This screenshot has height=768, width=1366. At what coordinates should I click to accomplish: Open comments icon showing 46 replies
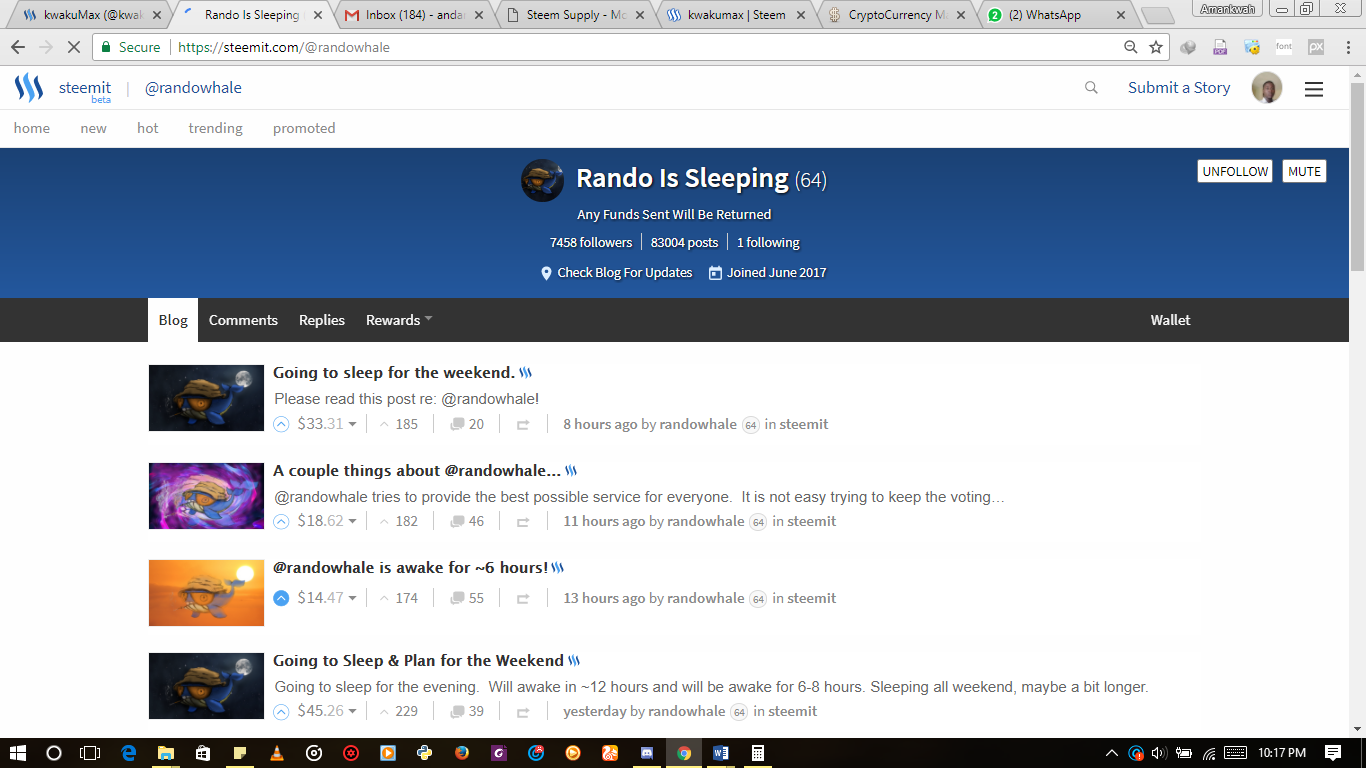[x=467, y=521]
